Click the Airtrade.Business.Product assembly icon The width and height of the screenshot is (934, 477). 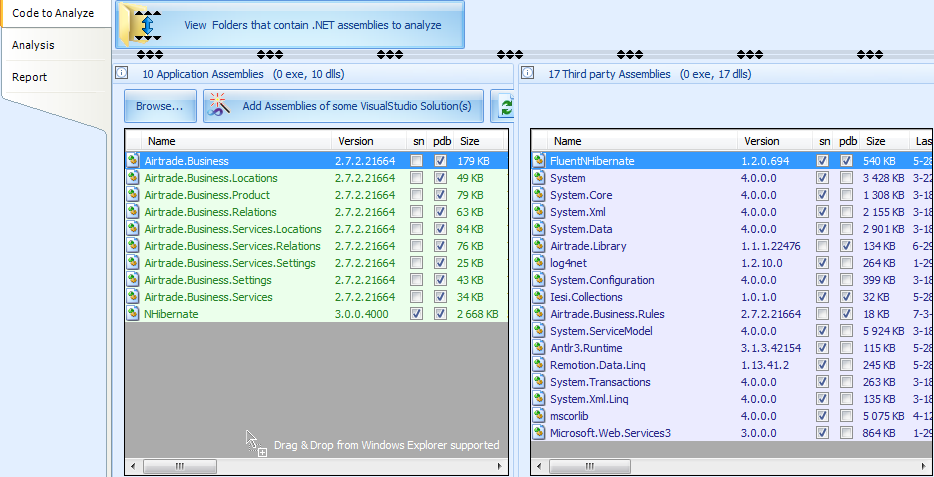(x=133, y=195)
